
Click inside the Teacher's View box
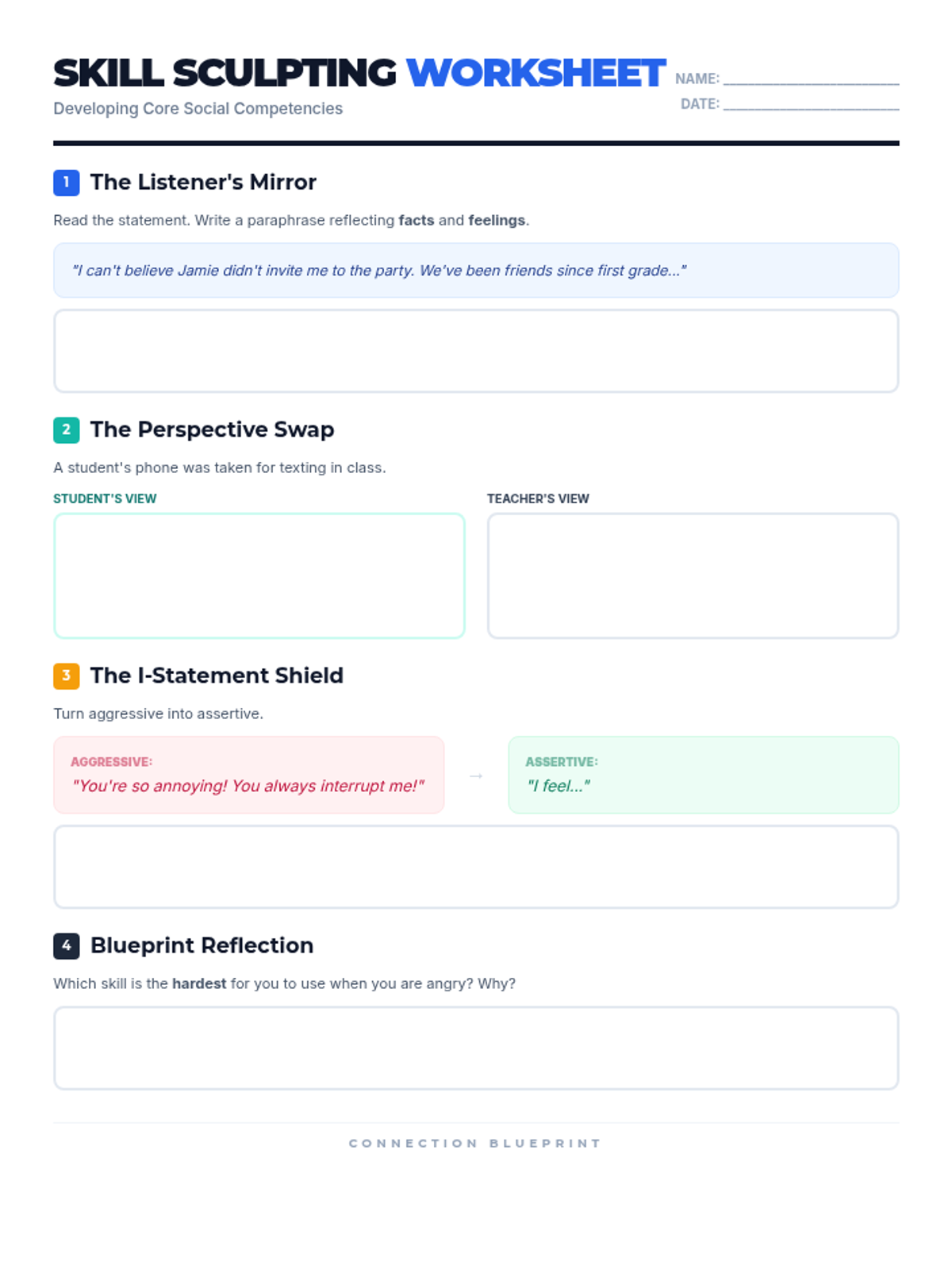click(693, 575)
